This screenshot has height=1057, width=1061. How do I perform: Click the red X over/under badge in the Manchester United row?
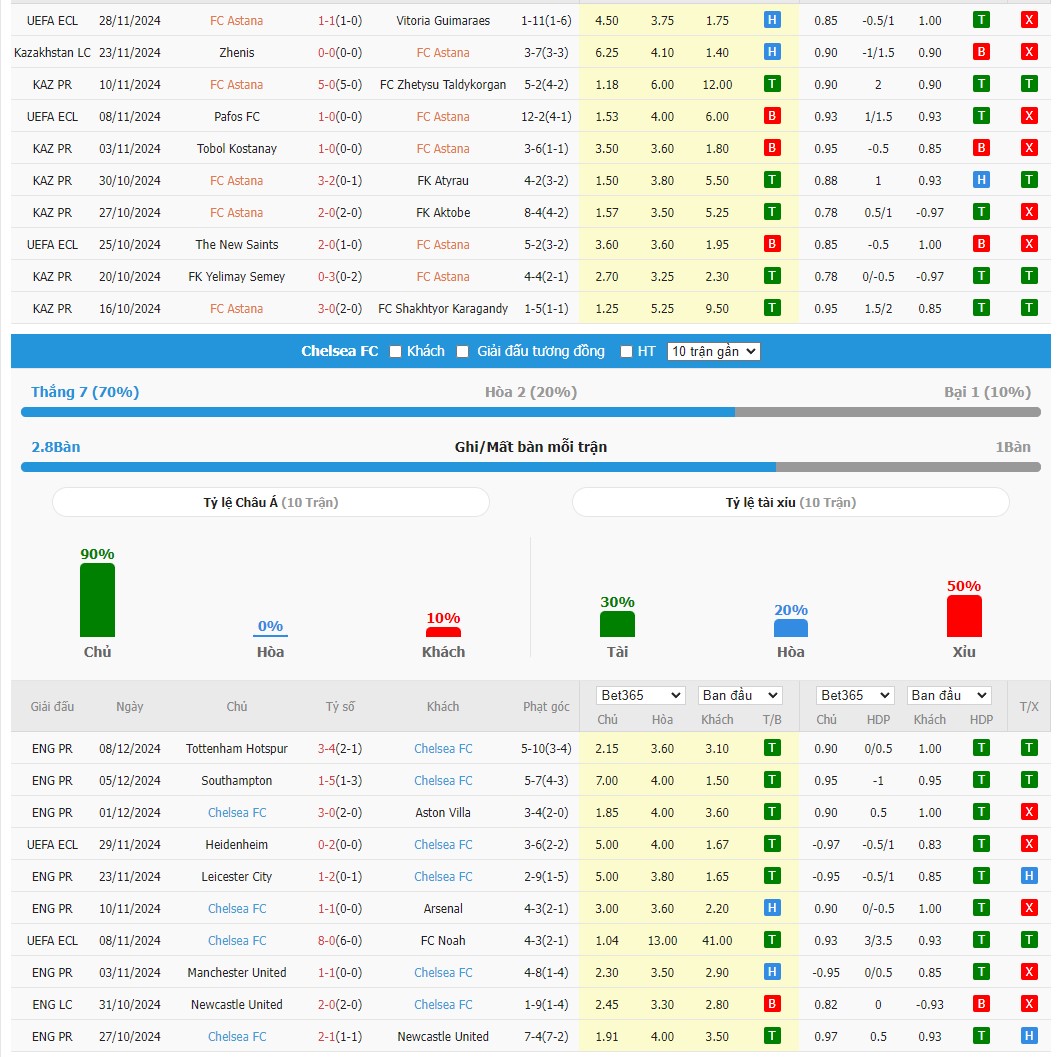pos(1029,972)
